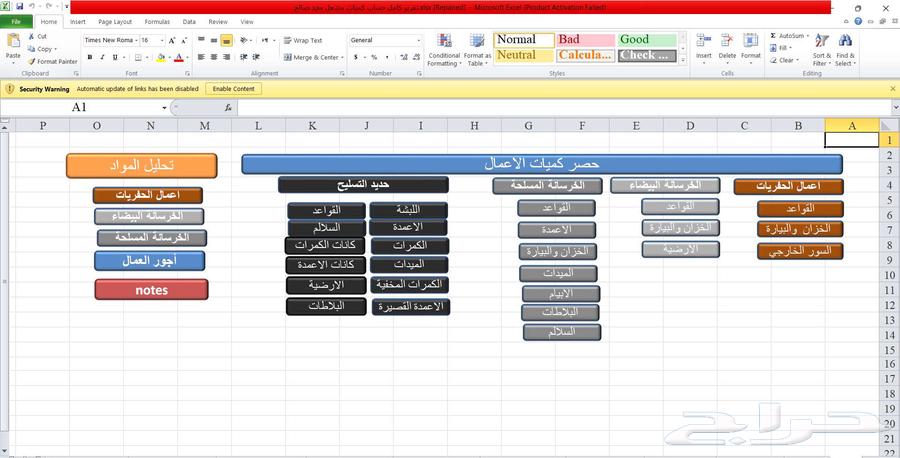Open Conditional Formatting
Image resolution: width=900 pixels, height=458 pixels.
pos(444,50)
